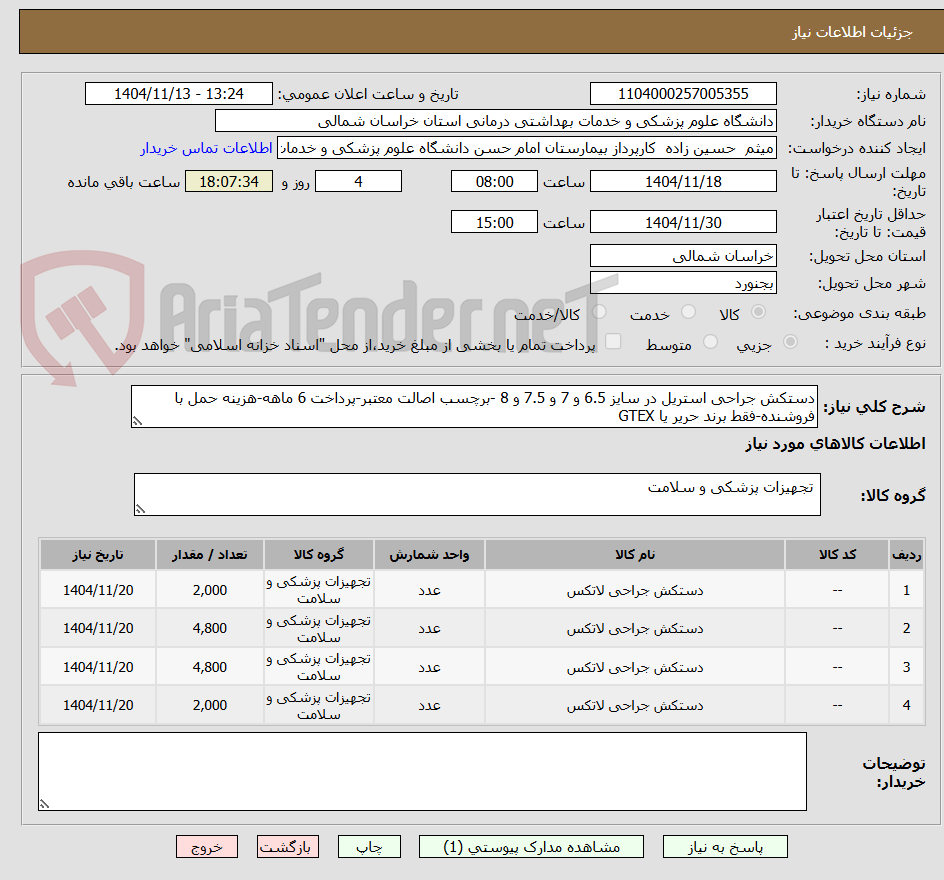The width and height of the screenshot is (944, 880).
Task: Click the remaining time counter 18:07:34
Action: (229, 181)
